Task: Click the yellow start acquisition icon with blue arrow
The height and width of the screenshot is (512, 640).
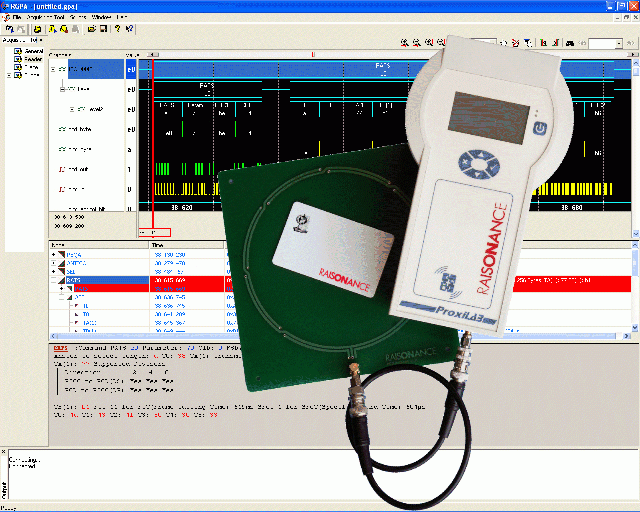Action: (x=52, y=29)
